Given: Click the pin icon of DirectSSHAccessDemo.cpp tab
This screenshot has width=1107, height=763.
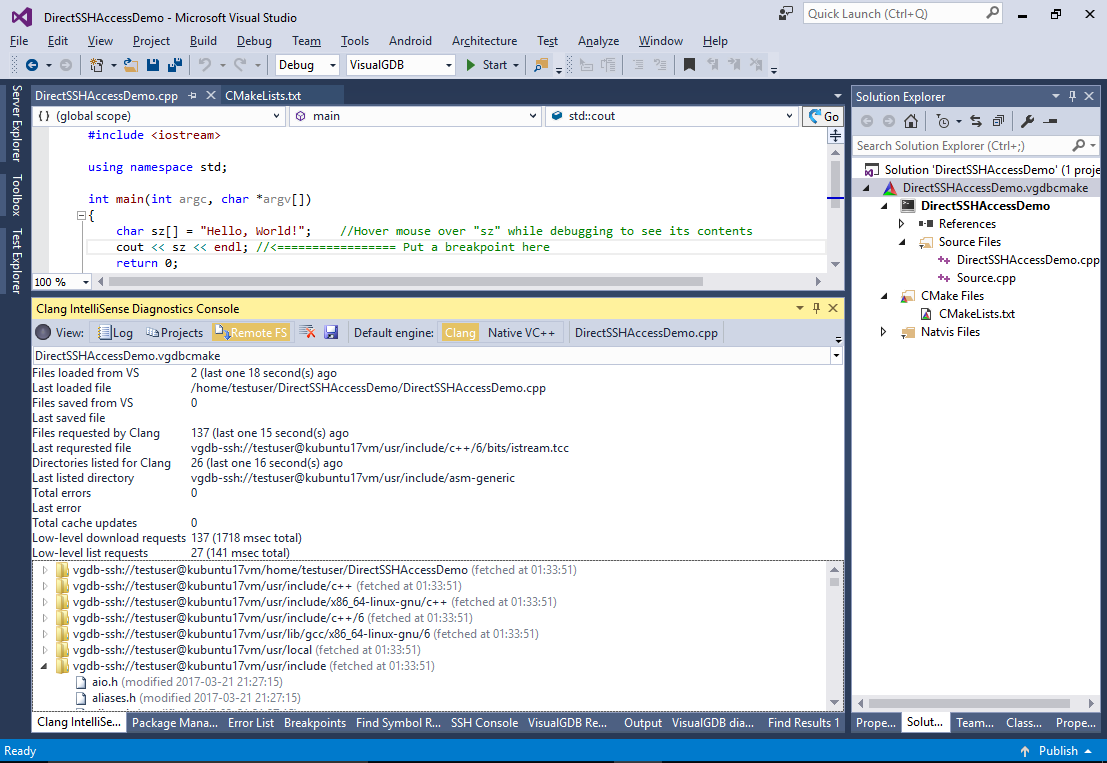Looking at the screenshot, I should point(193,95).
